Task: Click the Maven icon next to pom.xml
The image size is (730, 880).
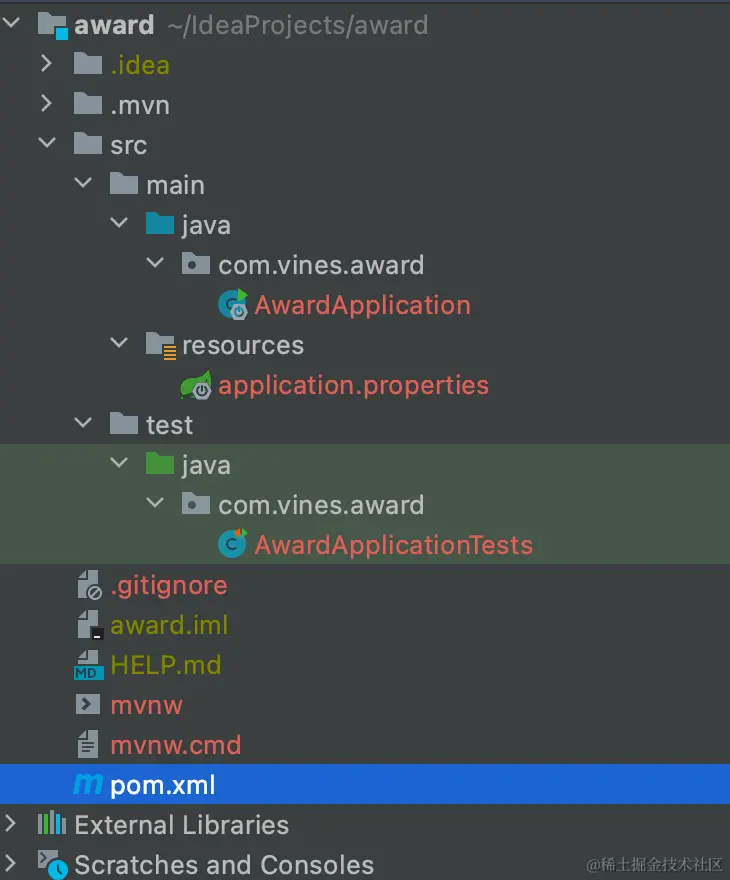Action: (x=88, y=784)
